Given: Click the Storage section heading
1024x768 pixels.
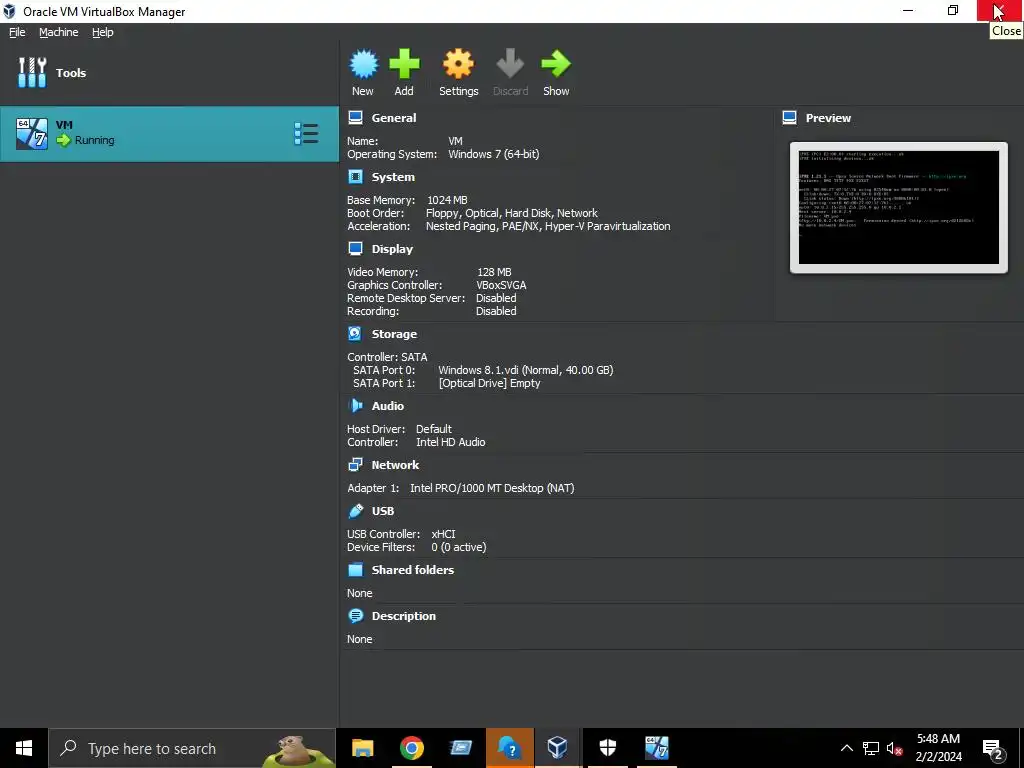Looking at the screenshot, I should [394, 334].
